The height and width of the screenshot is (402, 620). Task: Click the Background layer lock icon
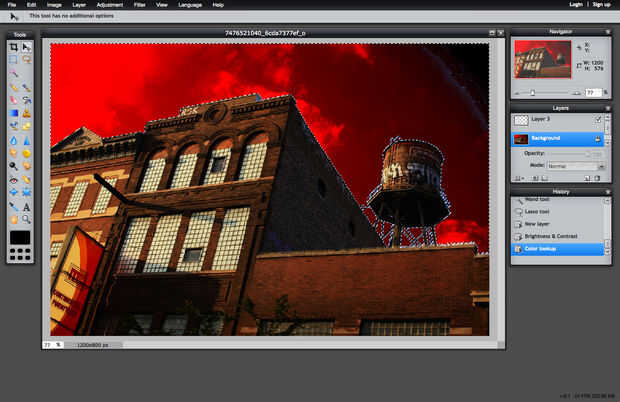coord(598,139)
